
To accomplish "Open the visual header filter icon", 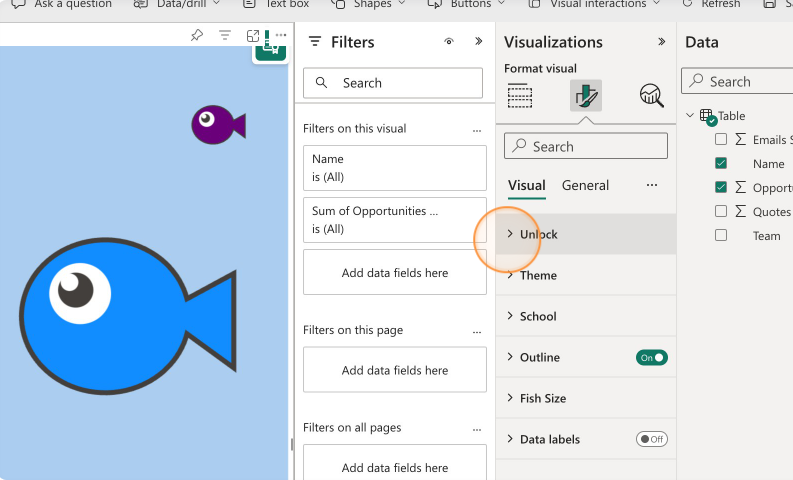I will coord(225,35).
